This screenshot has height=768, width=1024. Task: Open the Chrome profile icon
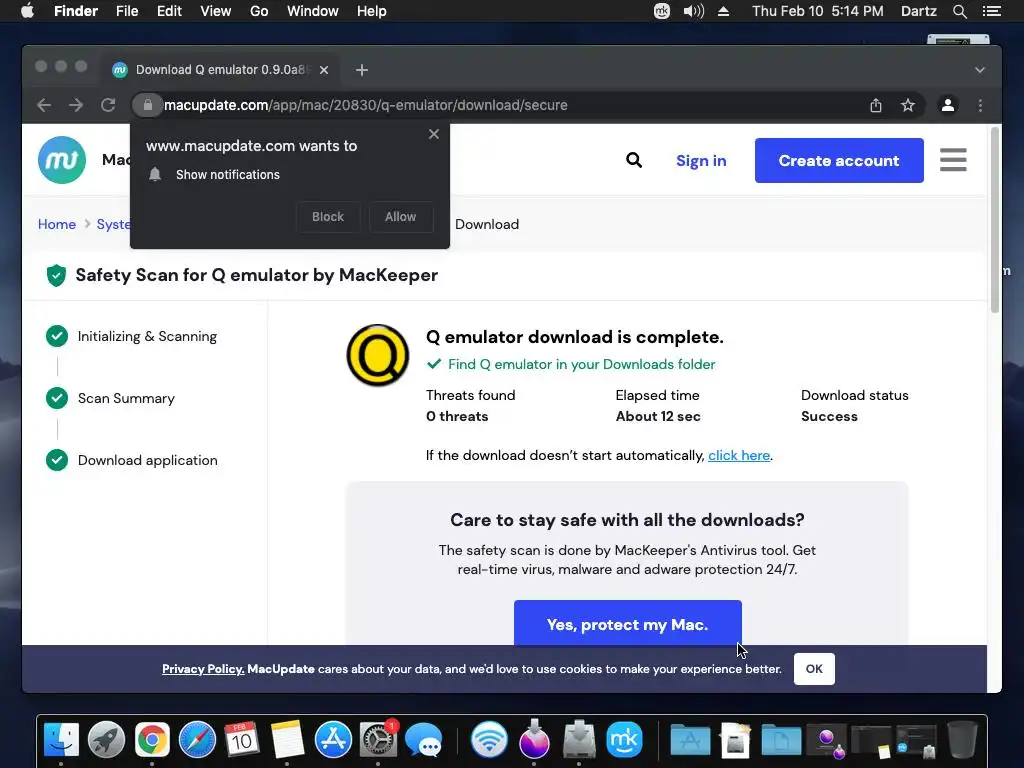[x=948, y=105]
